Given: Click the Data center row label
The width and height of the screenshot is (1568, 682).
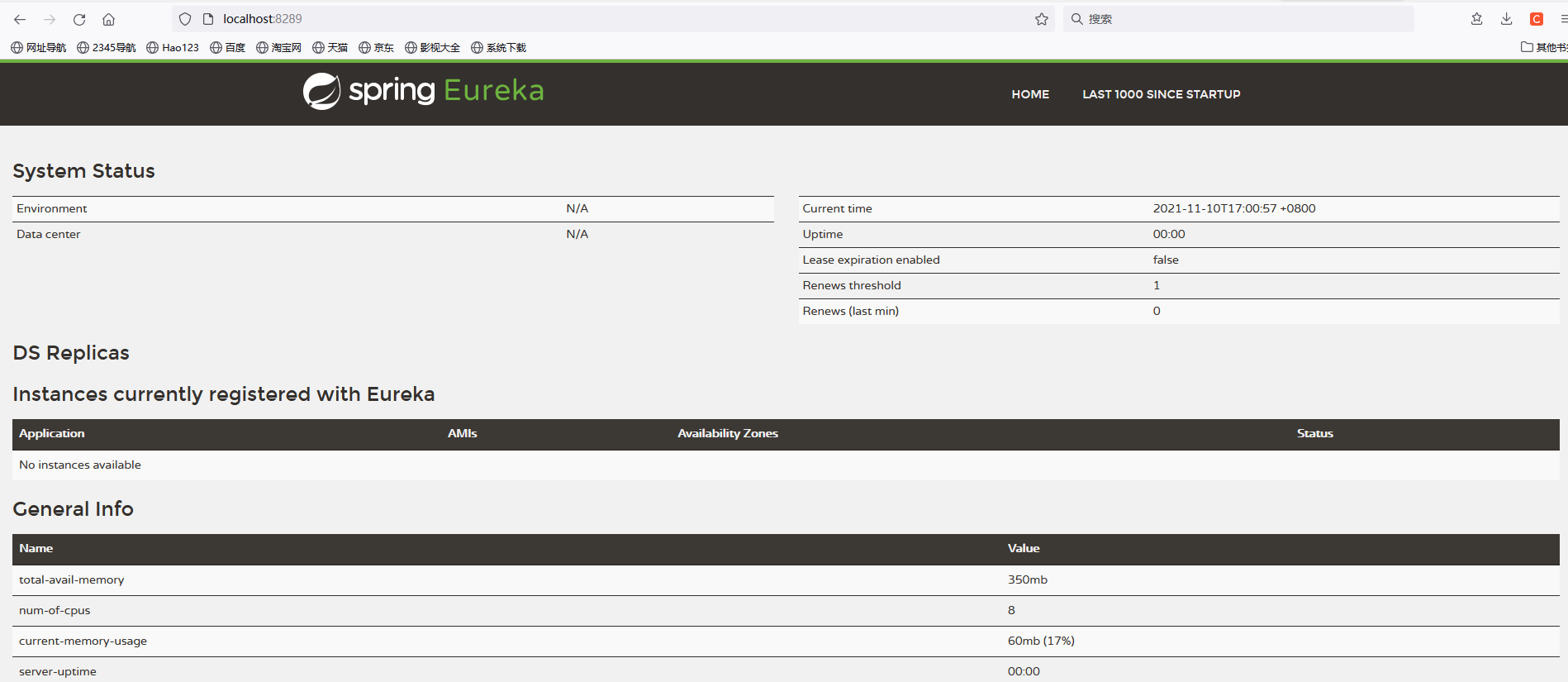Looking at the screenshot, I should pyautogui.click(x=48, y=234).
